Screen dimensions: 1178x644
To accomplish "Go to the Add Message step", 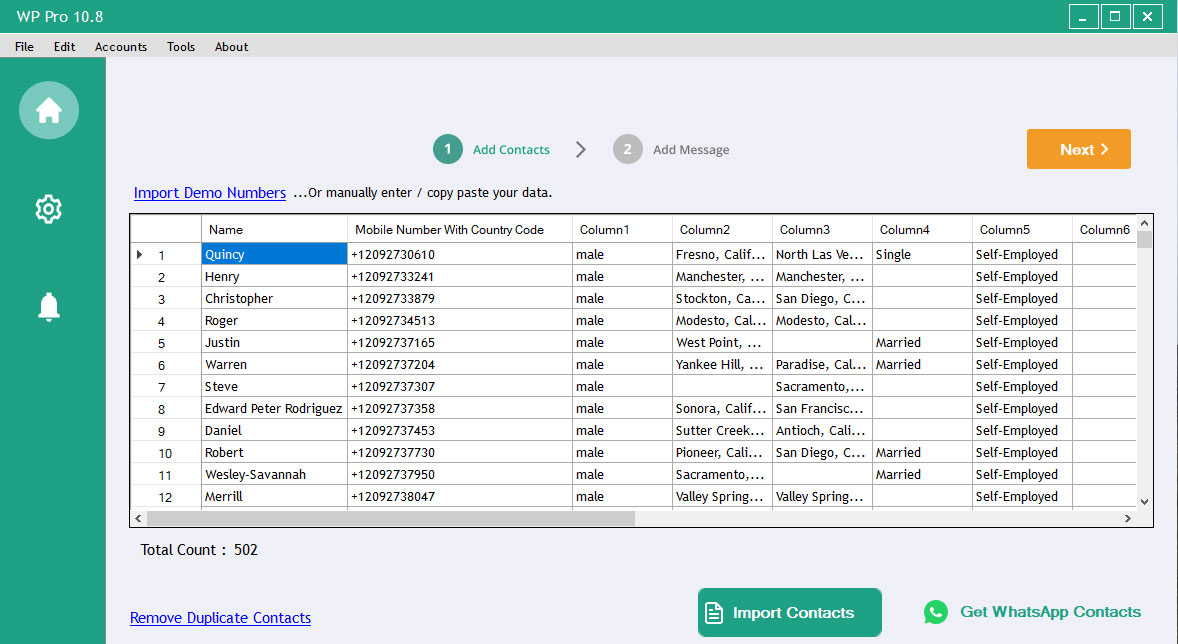I will [691, 150].
